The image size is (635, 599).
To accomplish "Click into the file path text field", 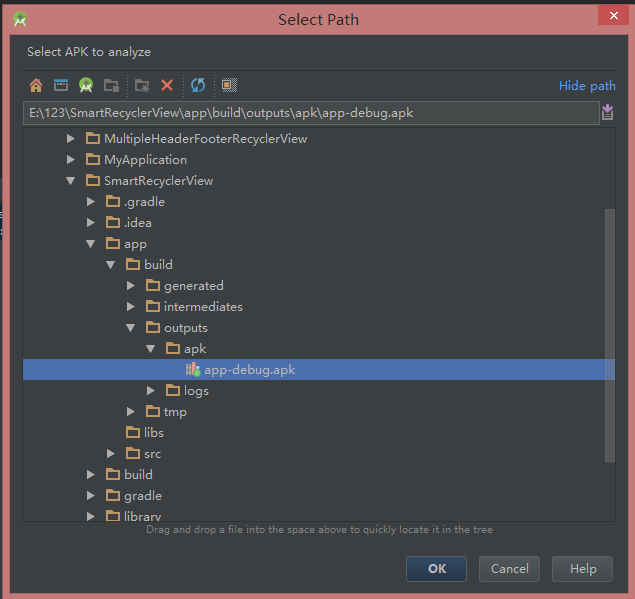I will (x=311, y=113).
